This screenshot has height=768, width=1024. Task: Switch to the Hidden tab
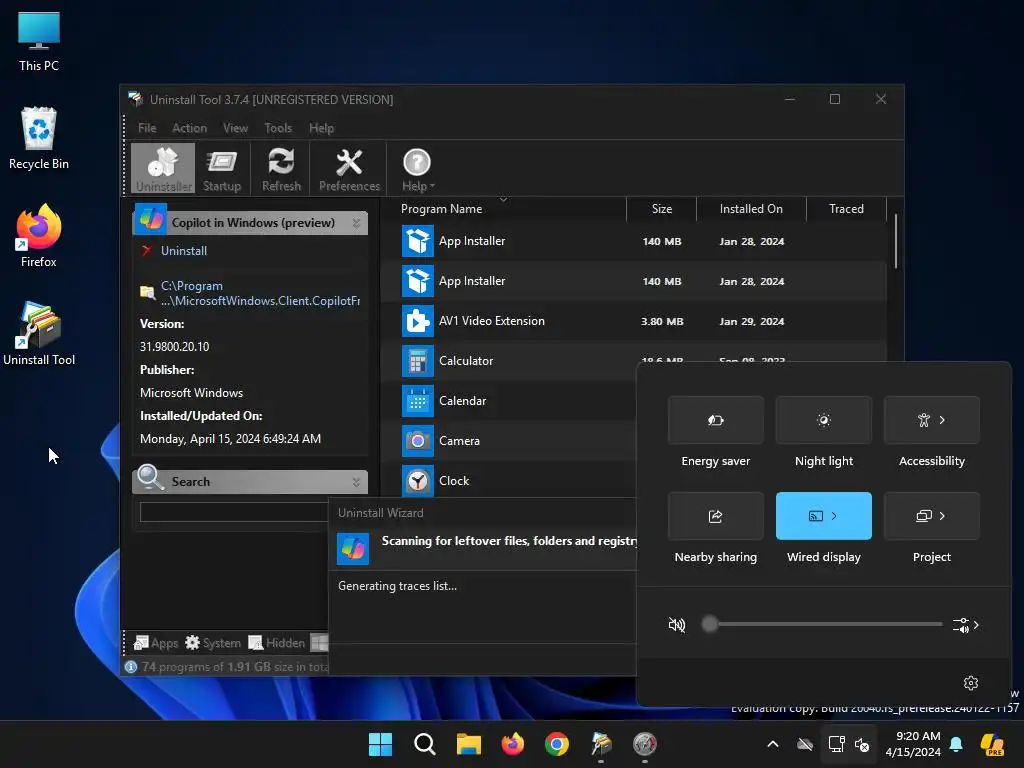tap(276, 643)
